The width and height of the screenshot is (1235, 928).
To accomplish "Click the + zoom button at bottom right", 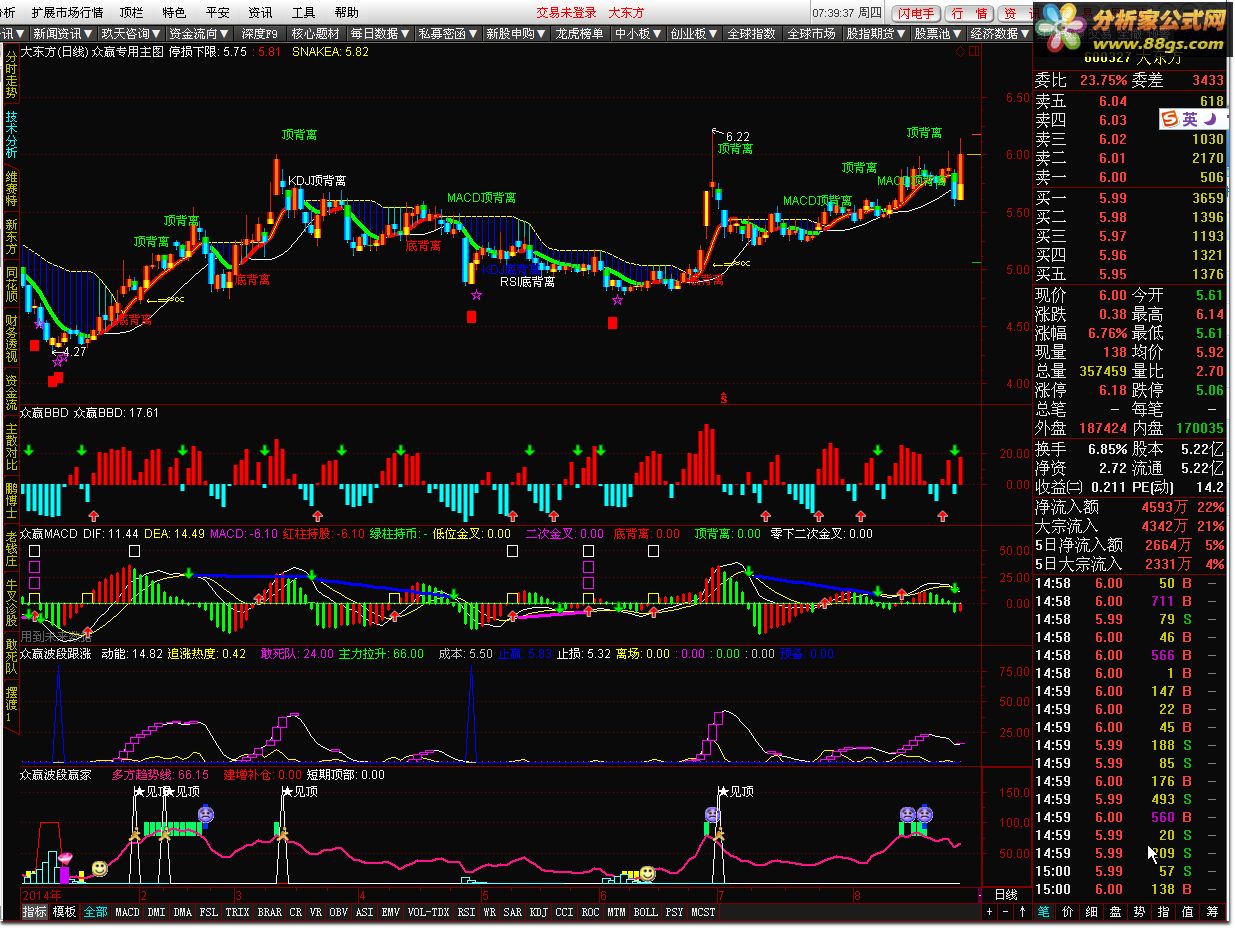I will click(989, 912).
